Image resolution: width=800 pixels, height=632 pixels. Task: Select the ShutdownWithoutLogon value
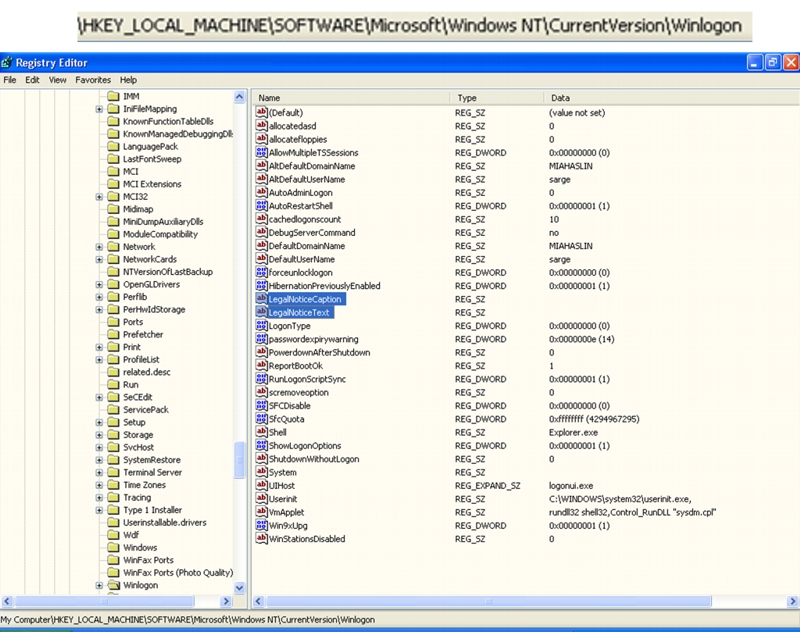[314, 459]
